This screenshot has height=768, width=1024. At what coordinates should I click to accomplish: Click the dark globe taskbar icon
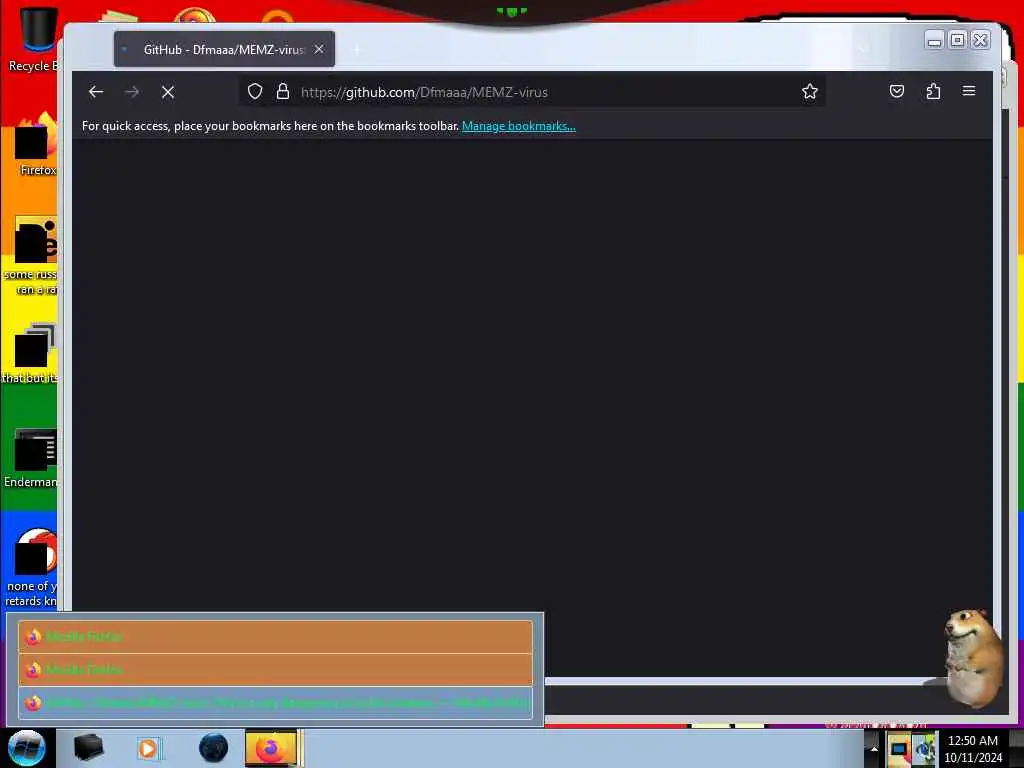[214, 748]
